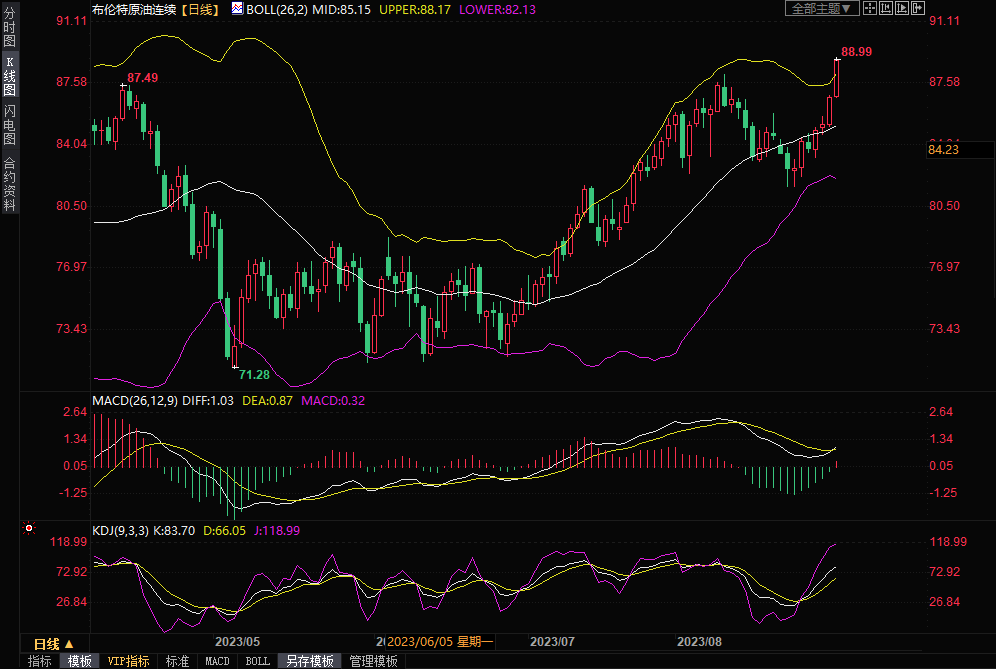Apply the 标准 template

click(177, 661)
